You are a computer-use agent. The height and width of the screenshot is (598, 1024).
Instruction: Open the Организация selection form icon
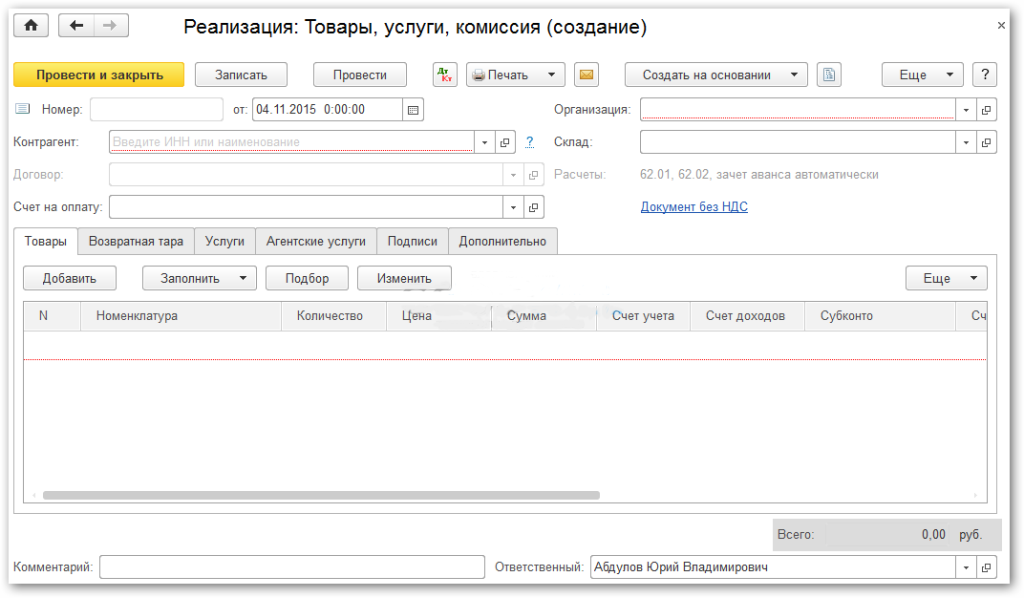click(x=986, y=110)
